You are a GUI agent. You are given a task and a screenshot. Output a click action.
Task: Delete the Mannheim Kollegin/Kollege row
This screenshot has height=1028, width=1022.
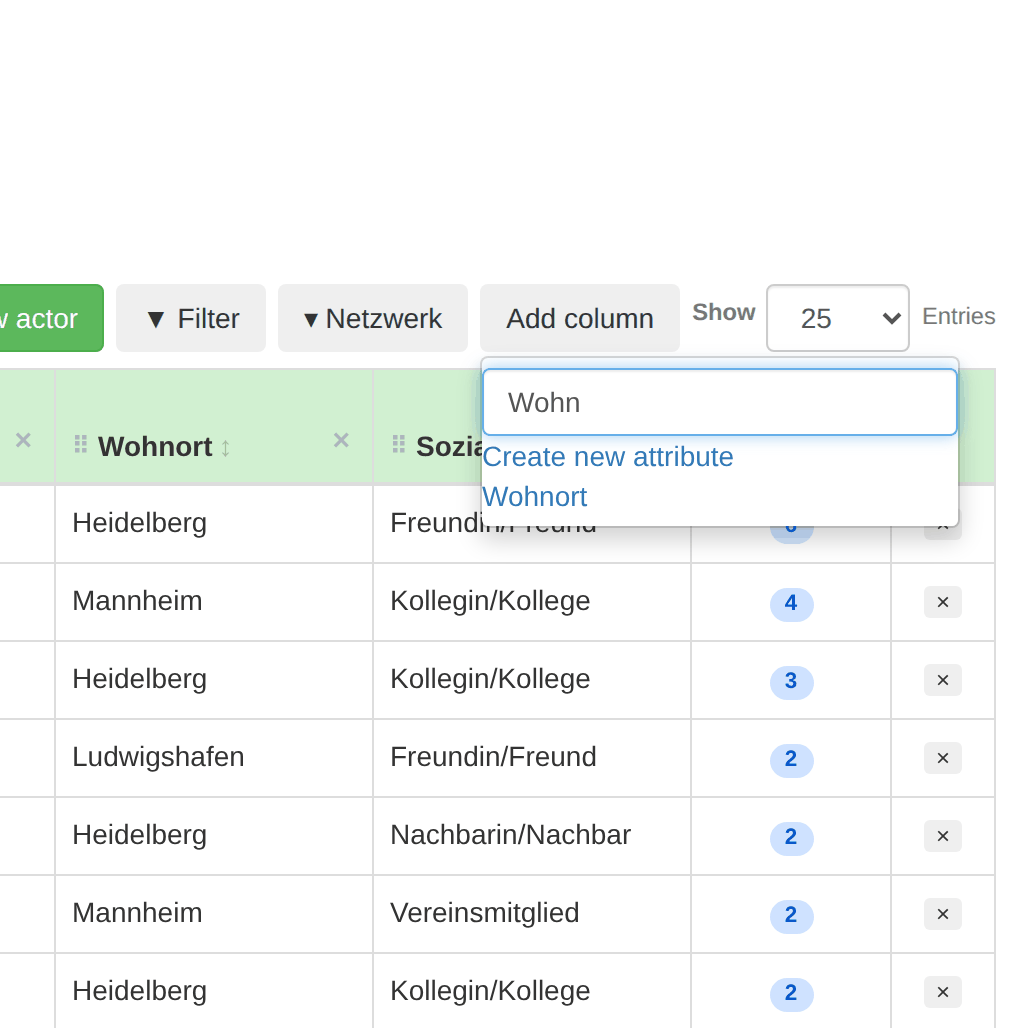943,602
